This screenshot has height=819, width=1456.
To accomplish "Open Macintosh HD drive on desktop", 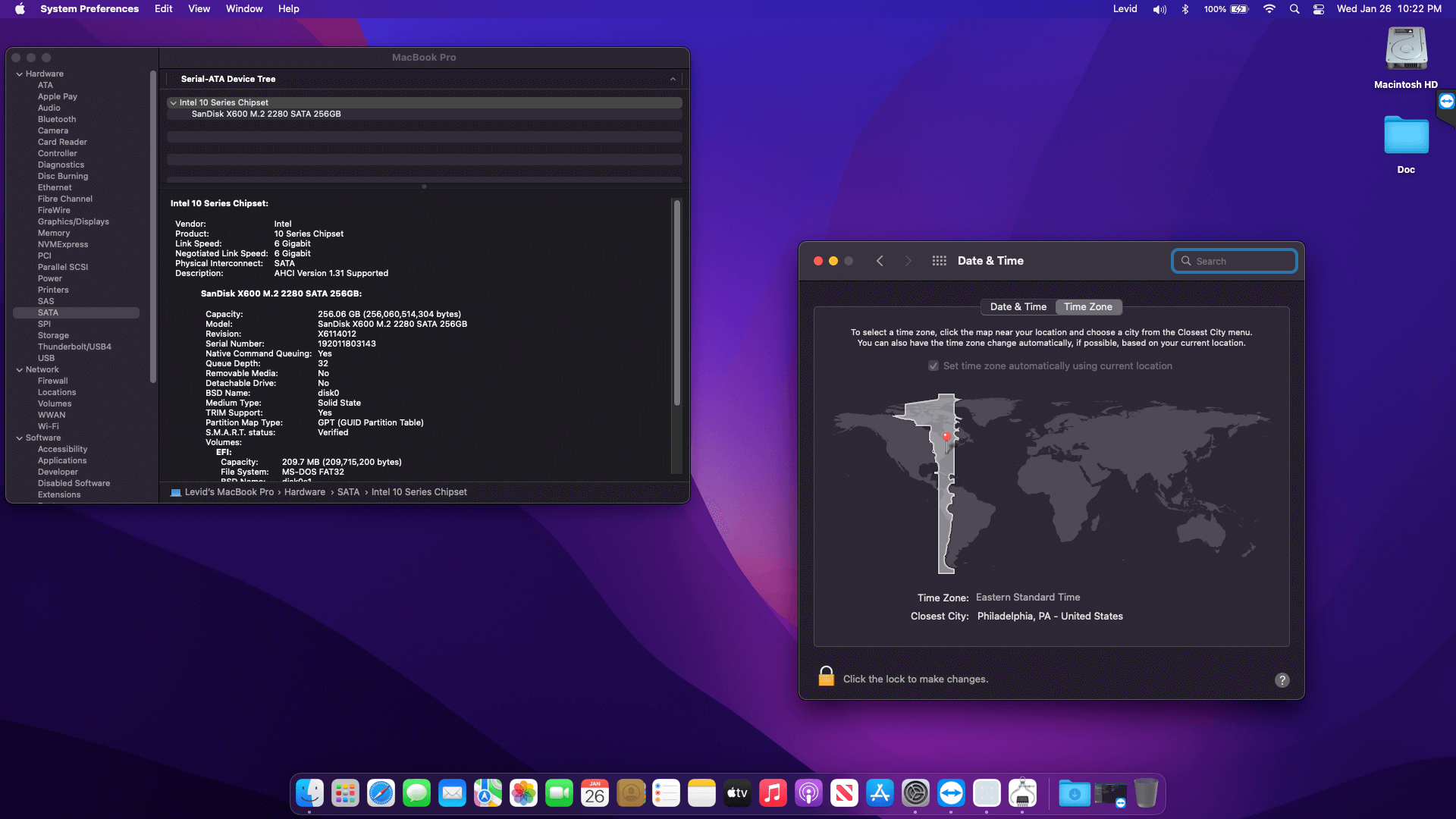I will pyautogui.click(x=1406, y=50).
